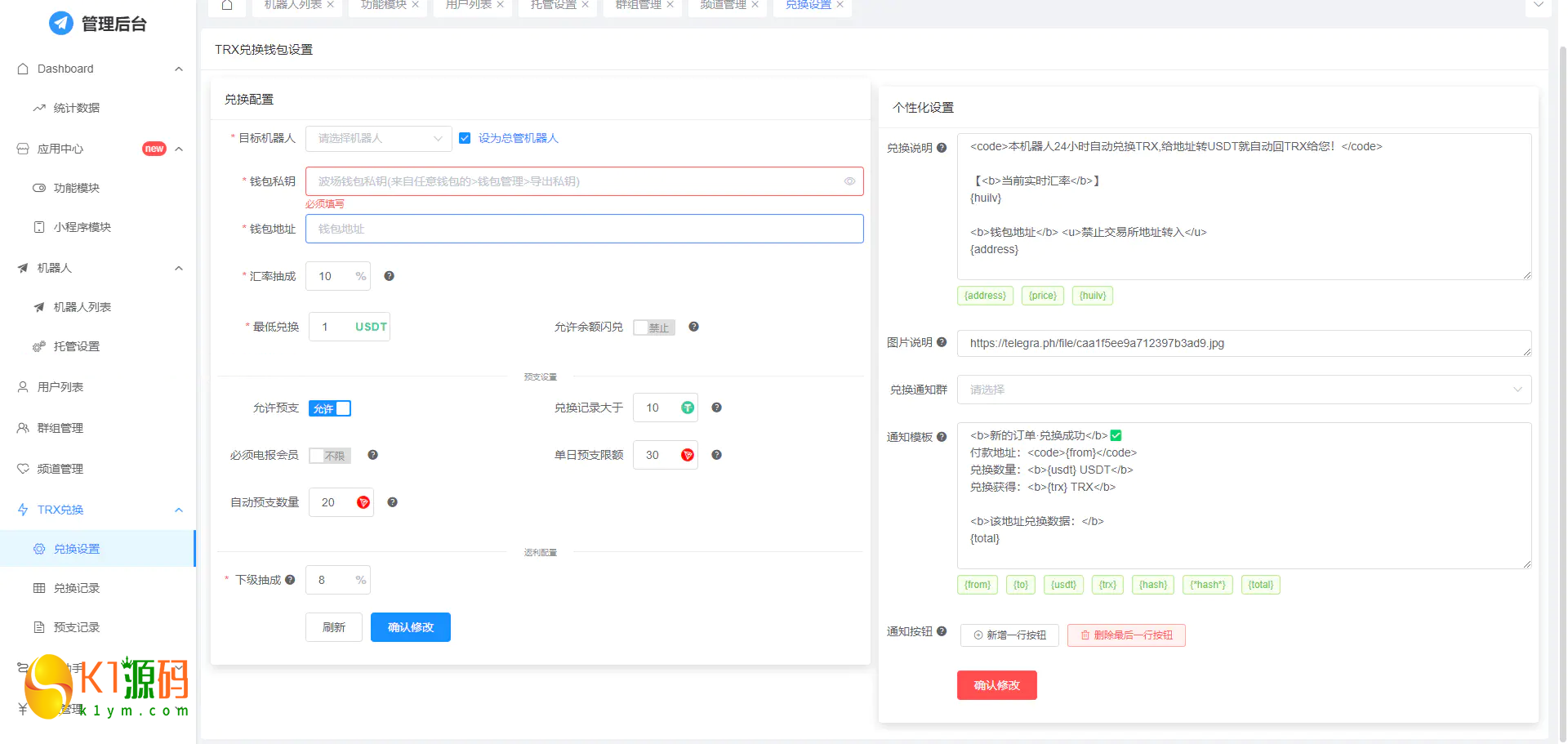Open the tabs dropdown arrow at top right
Image resolution: width=1568 pixels, height=744 pixels.
[x=1538, y=5]
